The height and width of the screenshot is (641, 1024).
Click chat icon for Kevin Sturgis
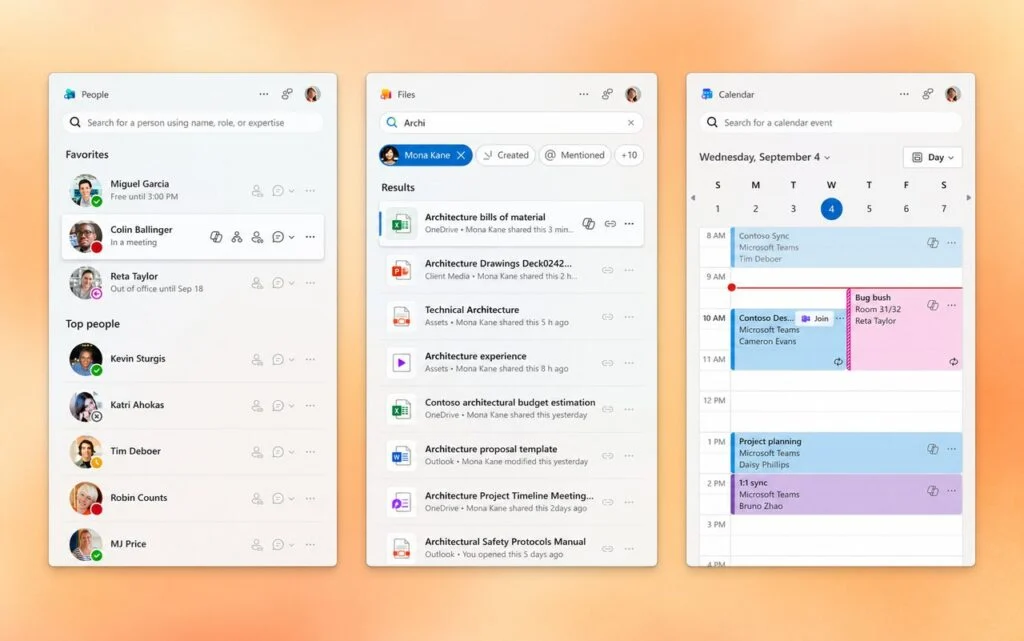(278, 360)
